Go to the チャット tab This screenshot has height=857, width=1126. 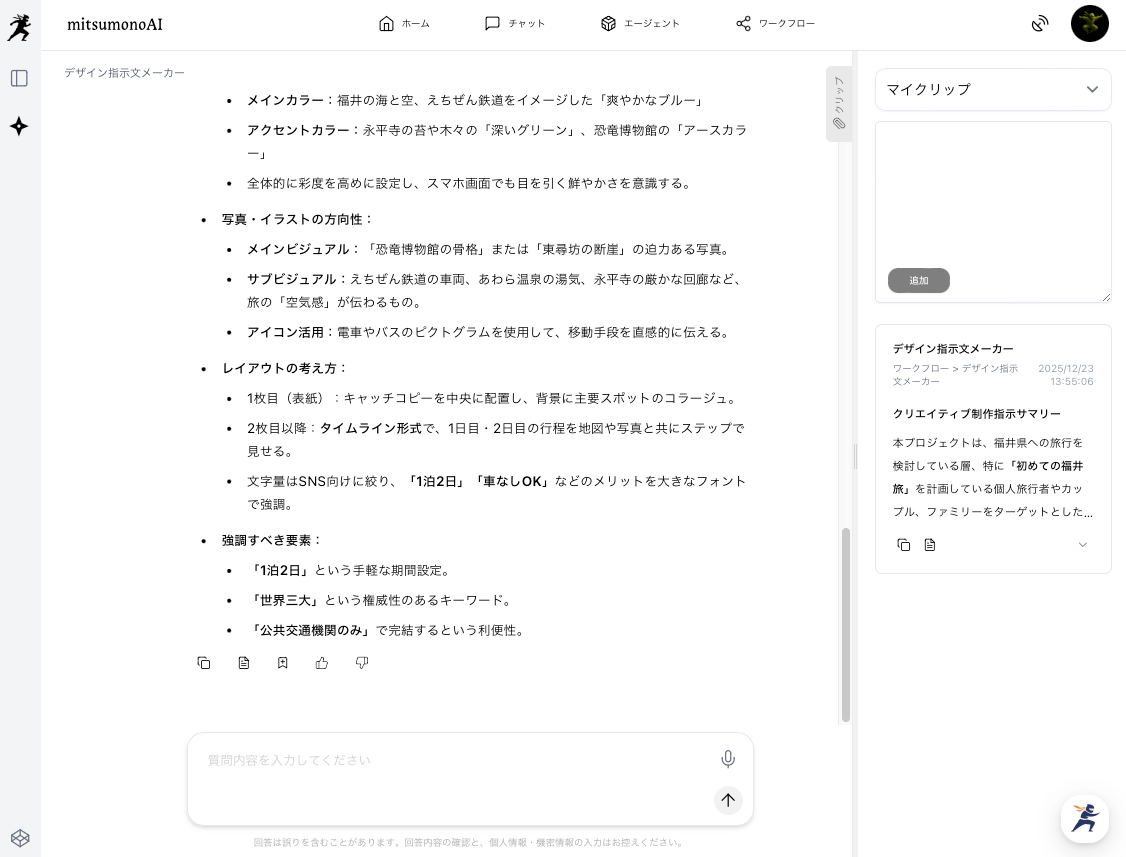coord(515,24)
